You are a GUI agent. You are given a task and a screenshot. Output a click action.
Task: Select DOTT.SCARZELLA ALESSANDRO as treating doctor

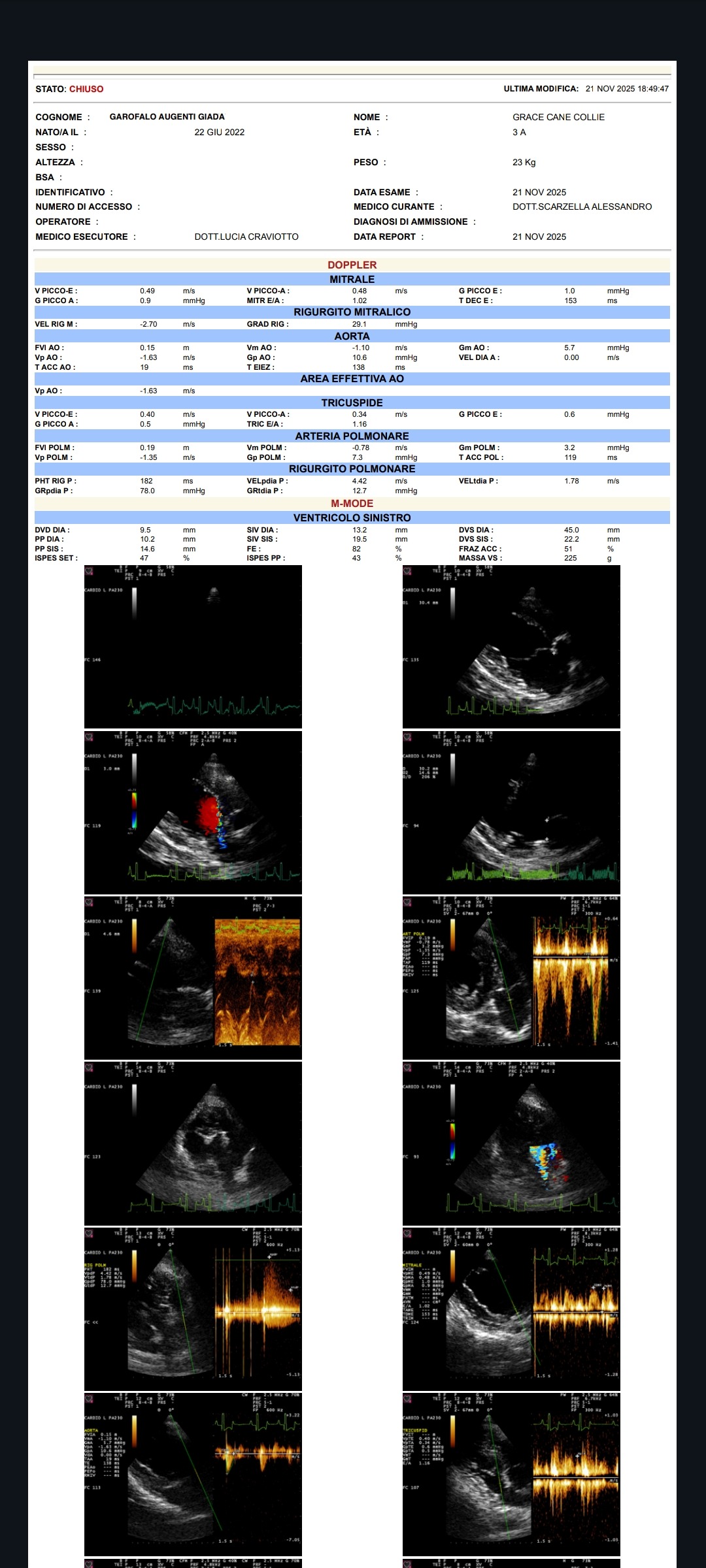[x=582, y=206]
